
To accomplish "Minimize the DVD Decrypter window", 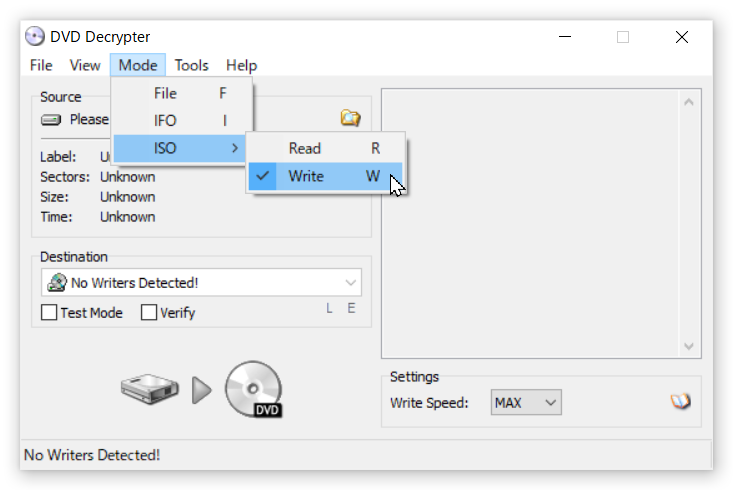I will (565, 36).
